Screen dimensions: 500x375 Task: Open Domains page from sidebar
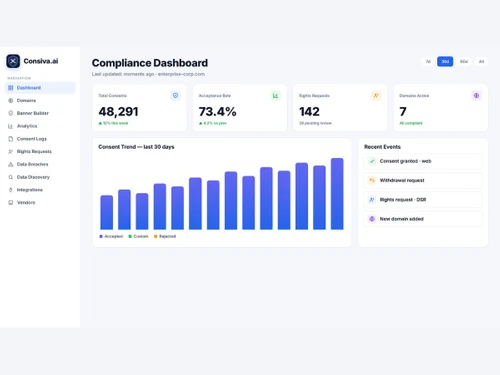point(40,100)
